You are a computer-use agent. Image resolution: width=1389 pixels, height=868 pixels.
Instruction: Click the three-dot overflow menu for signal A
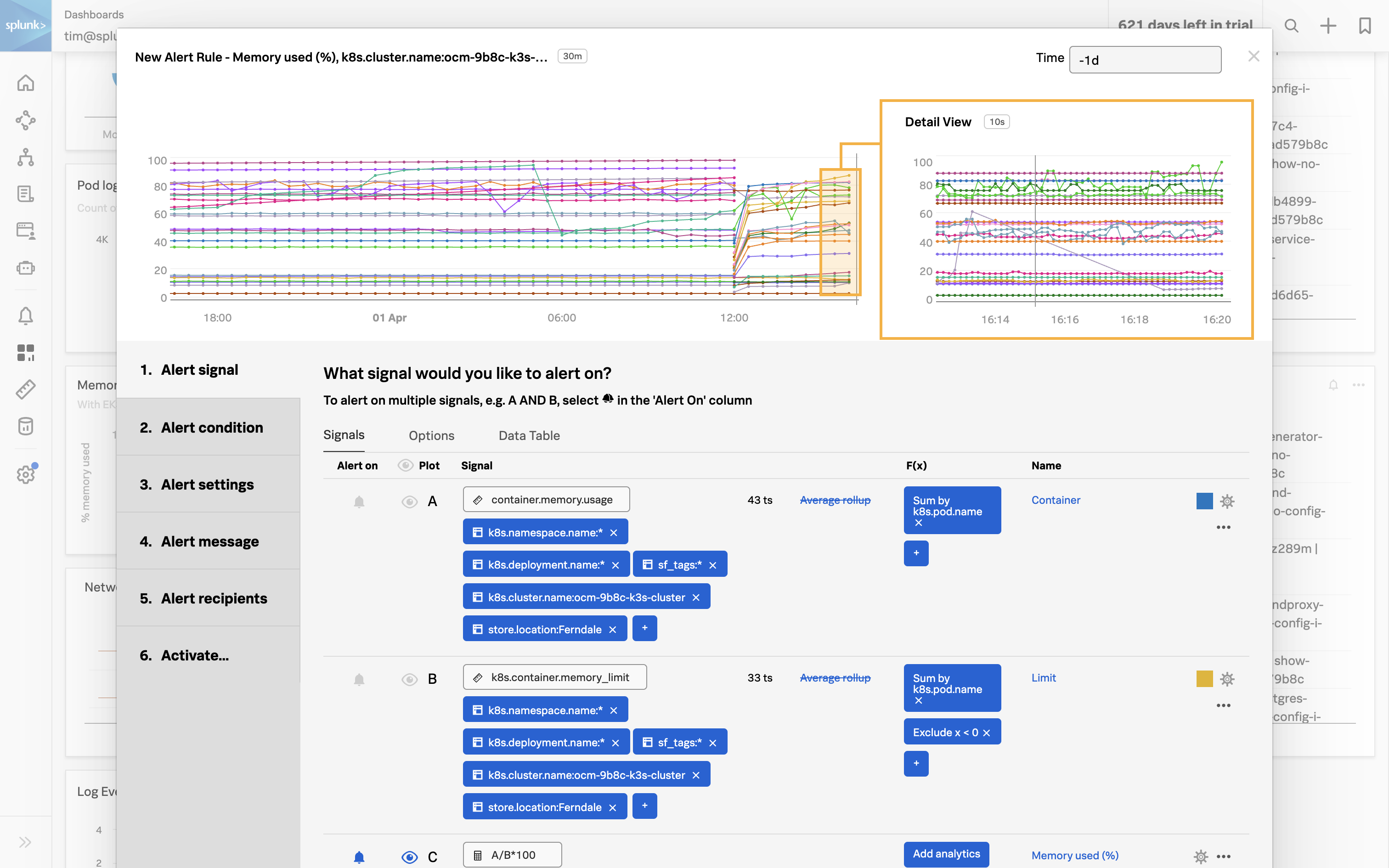click(x=1224, y=528)
